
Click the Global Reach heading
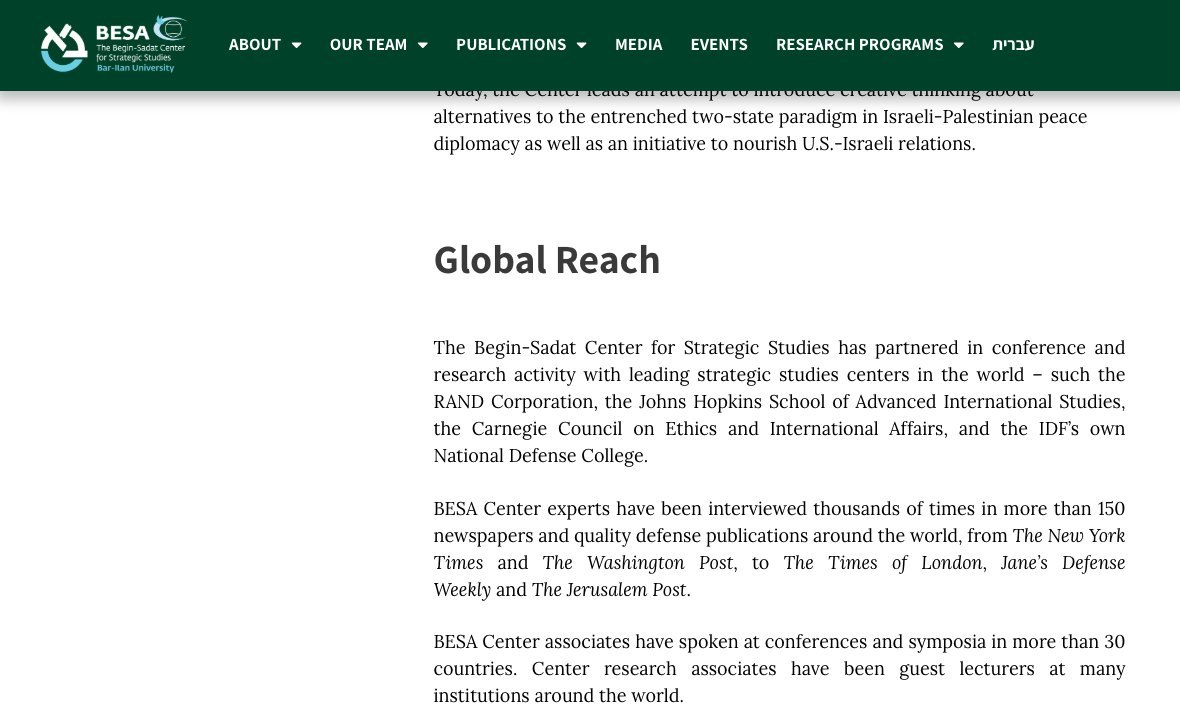[546, 260]
